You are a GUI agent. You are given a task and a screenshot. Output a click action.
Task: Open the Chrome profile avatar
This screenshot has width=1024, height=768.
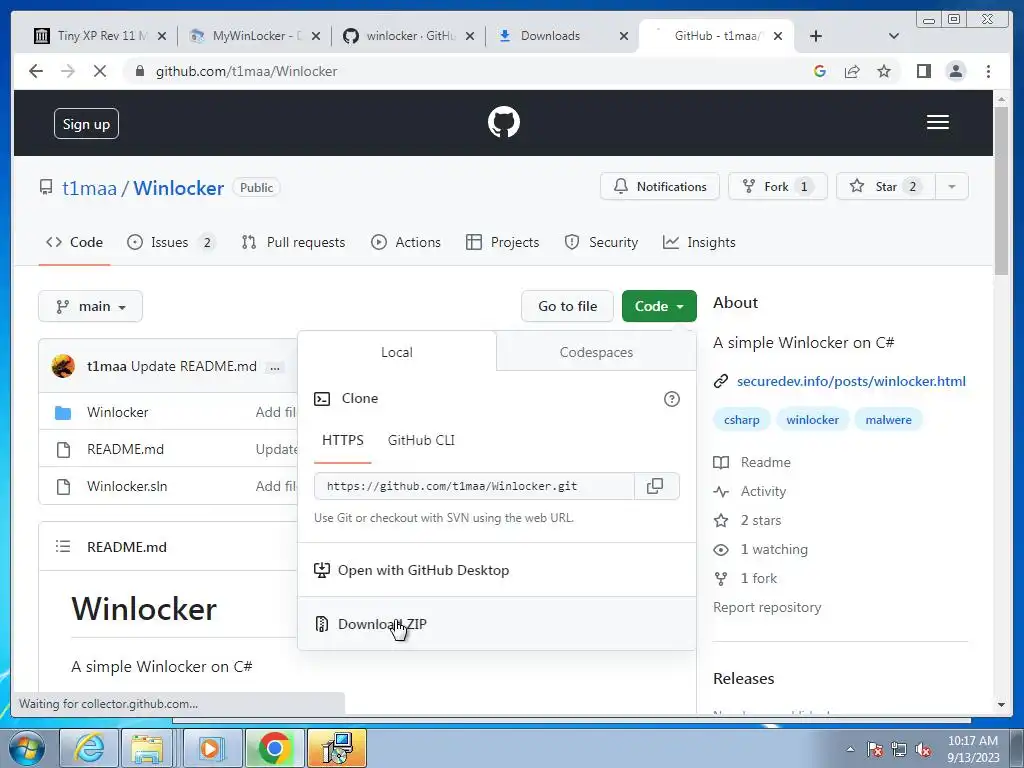pos(955,71)
